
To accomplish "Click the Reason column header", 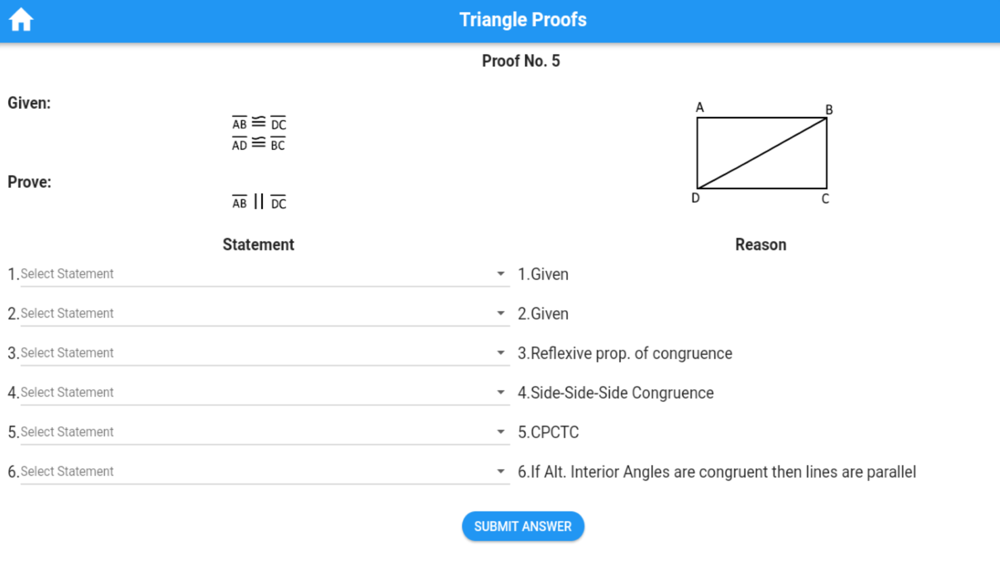I will click(x=760, y=245).
